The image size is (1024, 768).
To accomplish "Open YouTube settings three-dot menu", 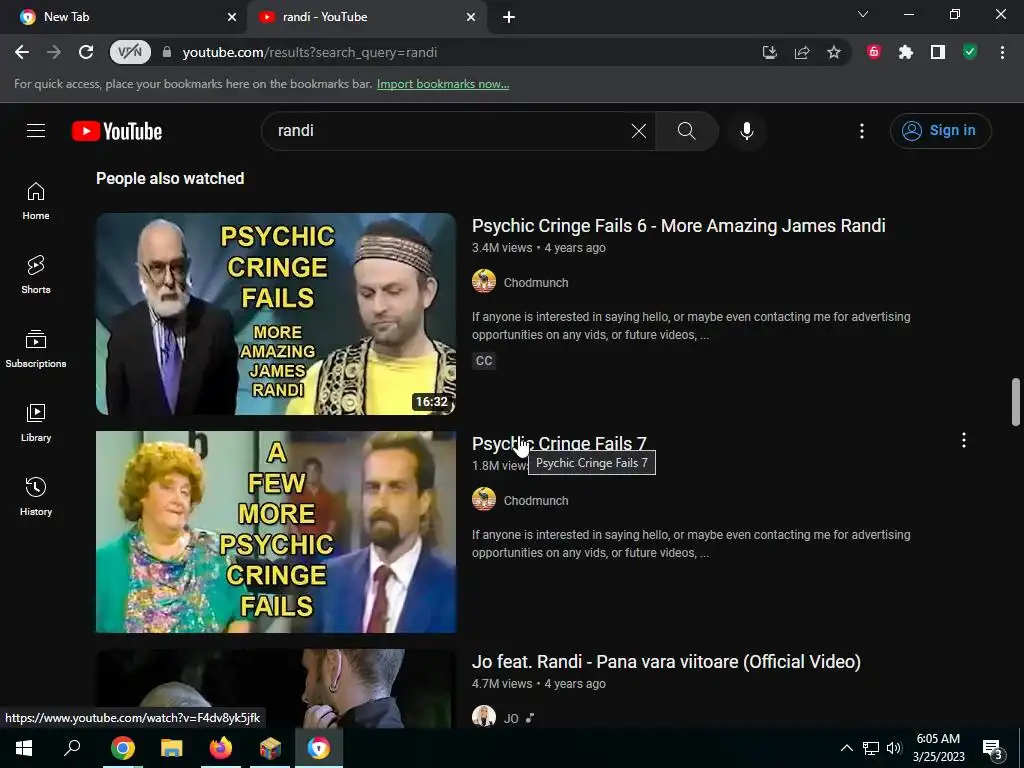I will pos(861,131).
